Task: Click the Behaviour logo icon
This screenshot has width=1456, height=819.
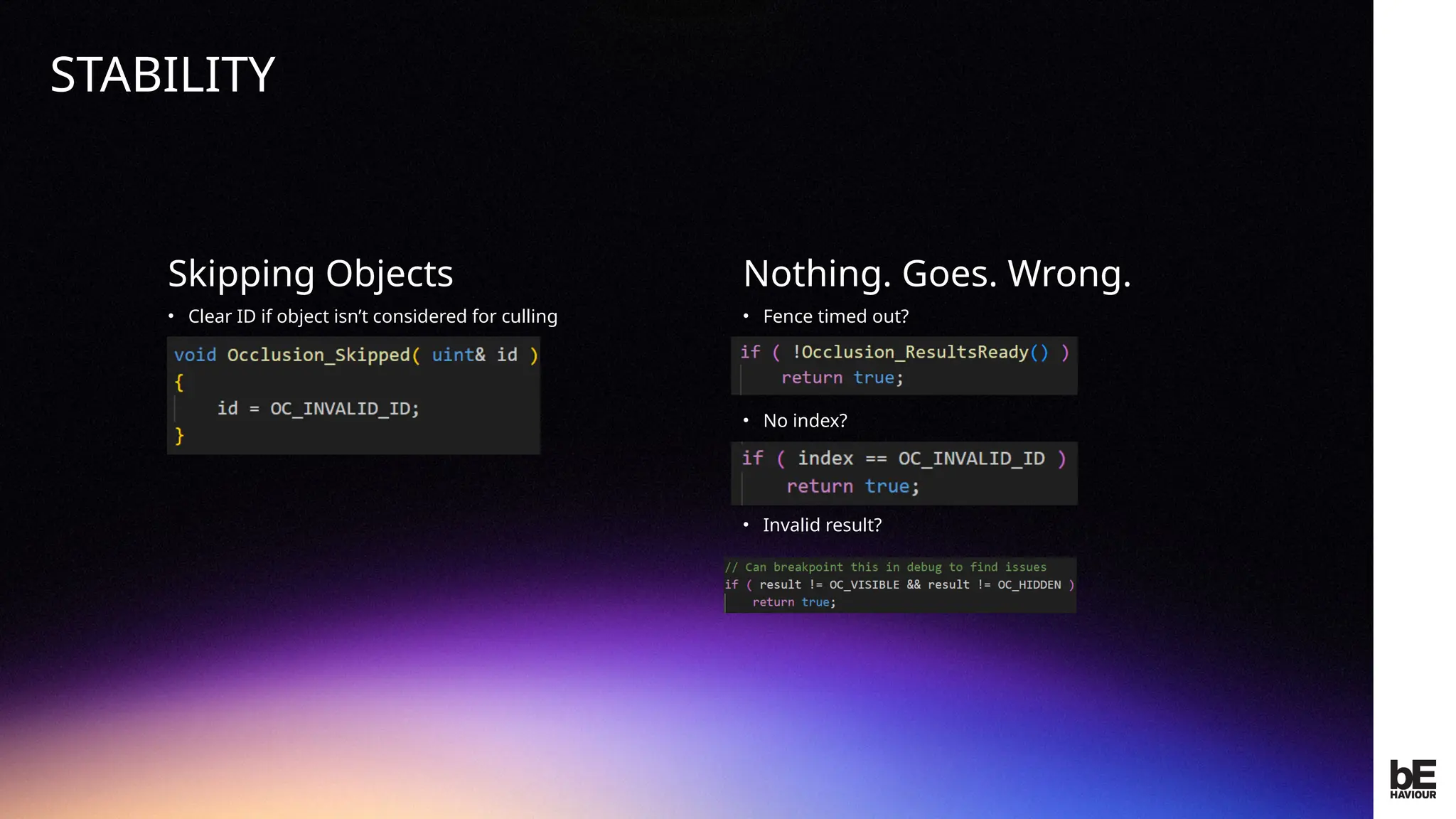Action: tap(1413, 778)
